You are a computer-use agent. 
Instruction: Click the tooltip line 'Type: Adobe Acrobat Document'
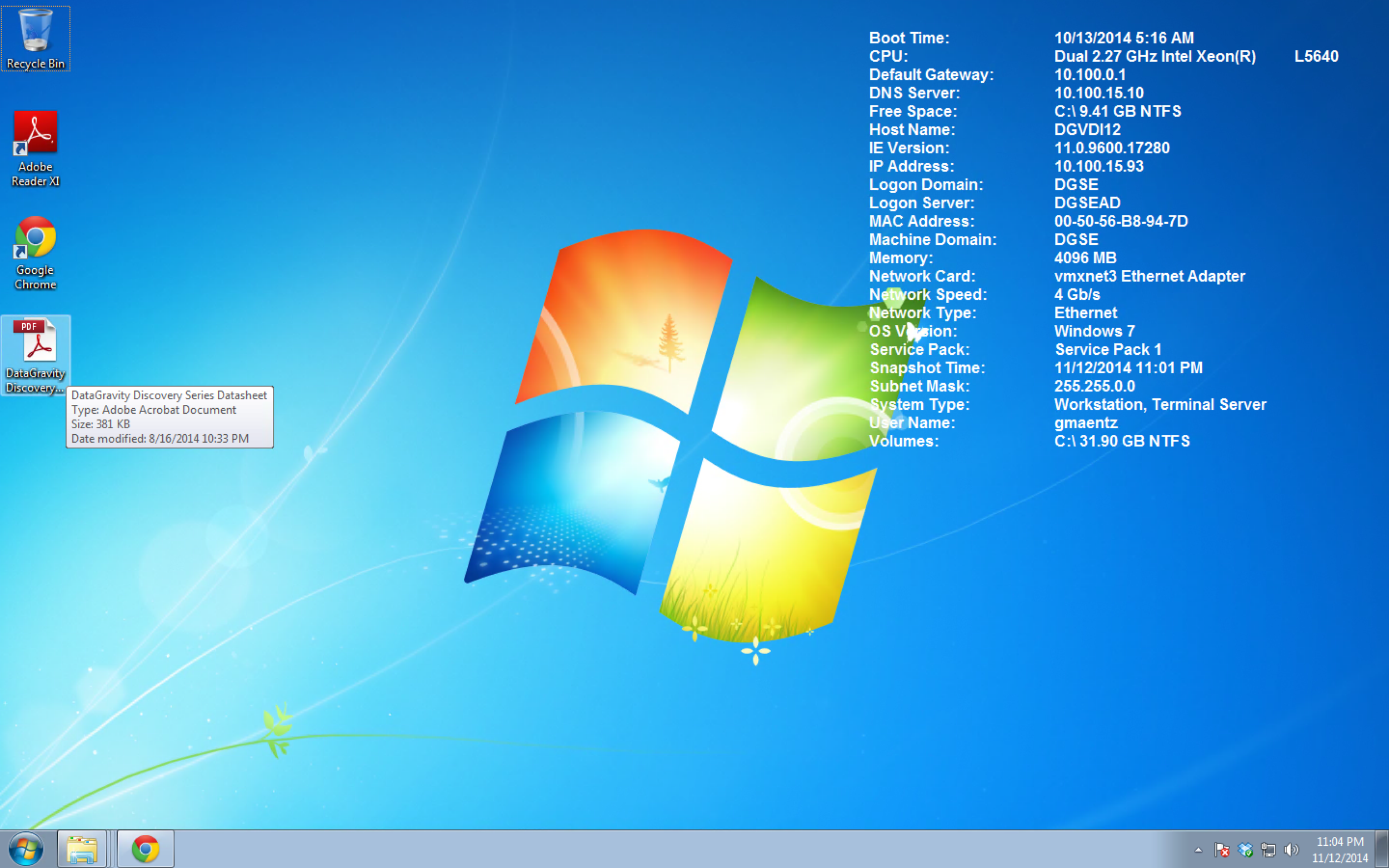point(153,410)
